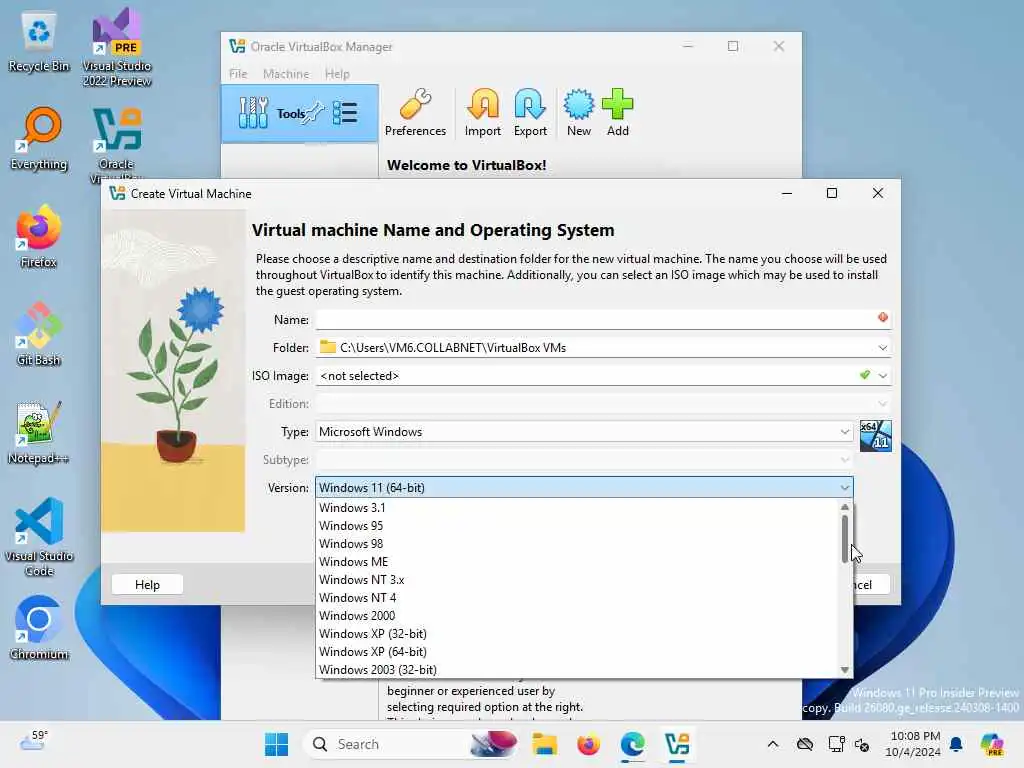Viewport: 1024px width, 768px height.
Task: Click the version list scroll down arrow
Action: pos(844,670)
